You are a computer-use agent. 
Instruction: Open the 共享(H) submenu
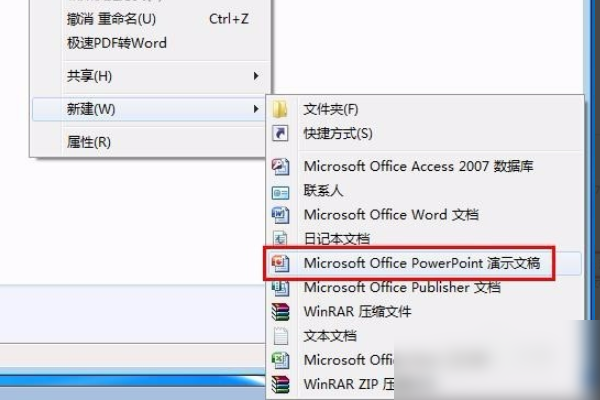151,76
